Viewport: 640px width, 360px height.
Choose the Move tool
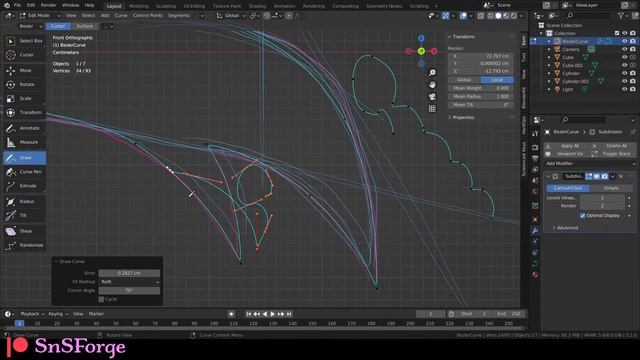24,70
